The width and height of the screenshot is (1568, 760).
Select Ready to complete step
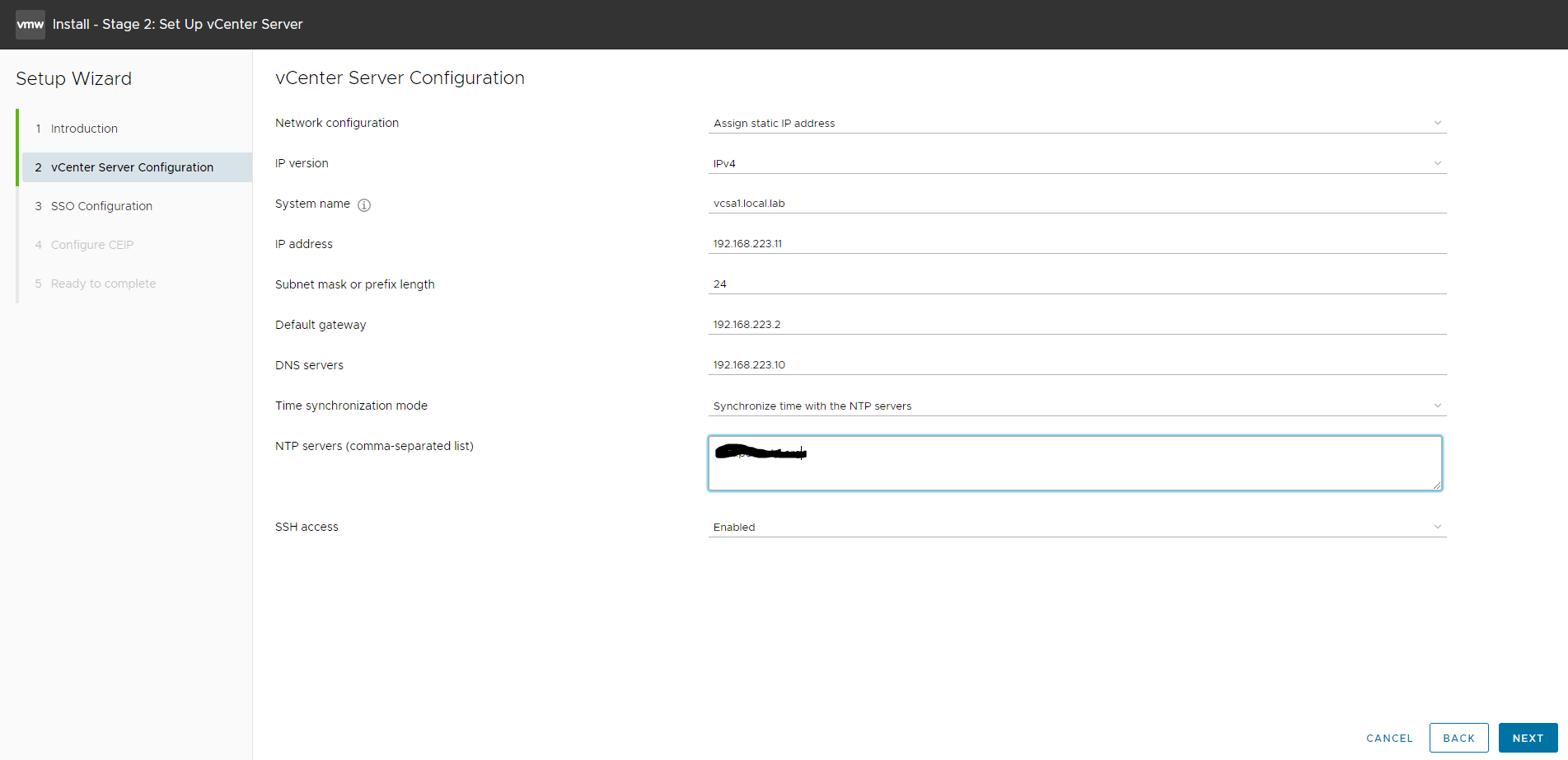pyautogui.click(x=137, y=284)
